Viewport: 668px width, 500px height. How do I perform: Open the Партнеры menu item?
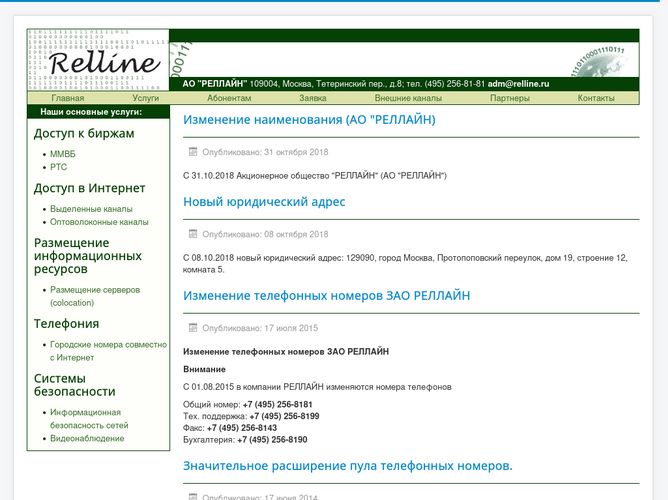(x=510, y=98)
